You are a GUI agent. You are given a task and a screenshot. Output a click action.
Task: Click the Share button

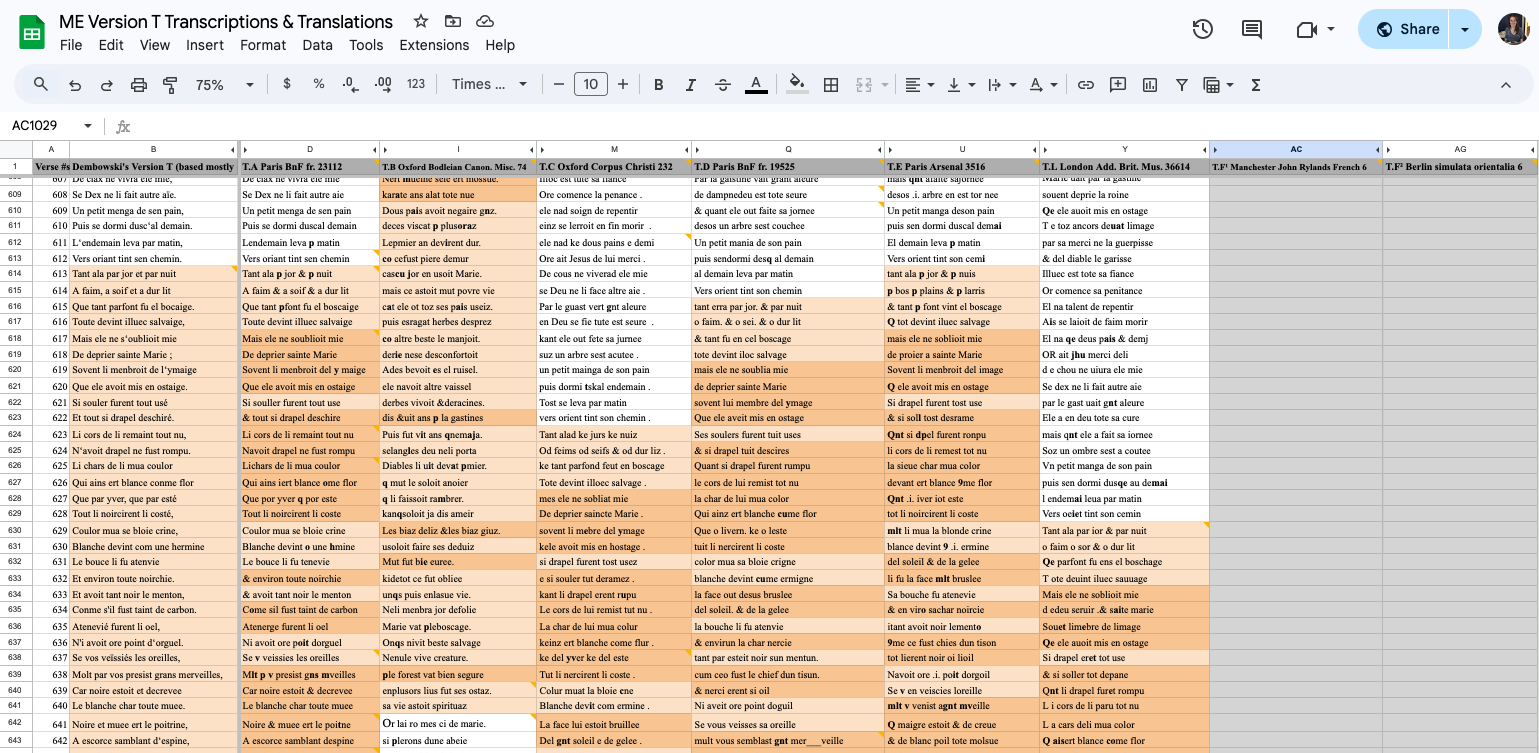[1407, 29]
